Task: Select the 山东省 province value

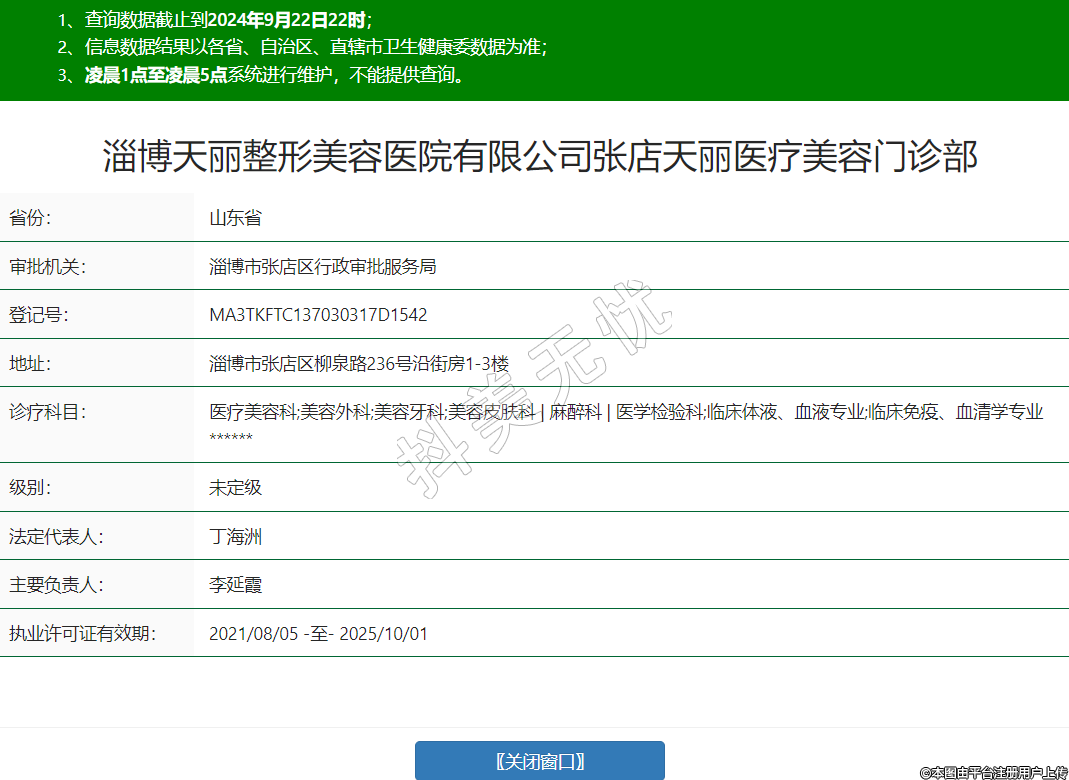Action: [235, 218]
